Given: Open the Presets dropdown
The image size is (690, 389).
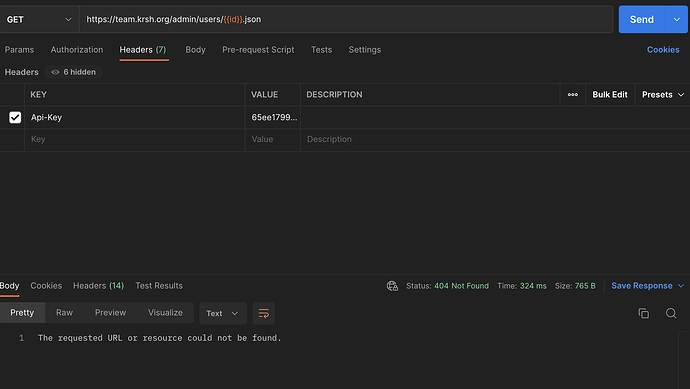Looking at the screenshot, I should click(663, 95).
